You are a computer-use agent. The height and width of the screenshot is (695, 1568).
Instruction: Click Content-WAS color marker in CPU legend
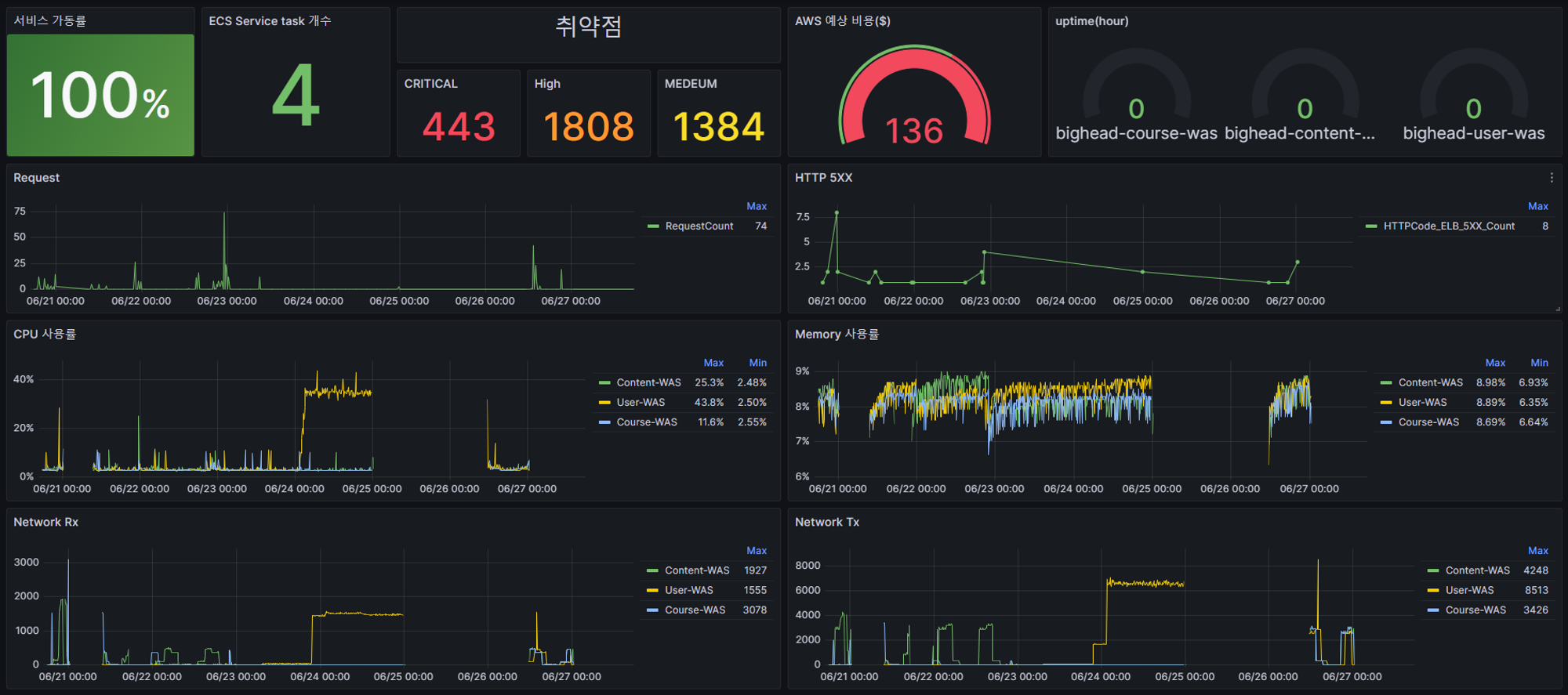604,383
